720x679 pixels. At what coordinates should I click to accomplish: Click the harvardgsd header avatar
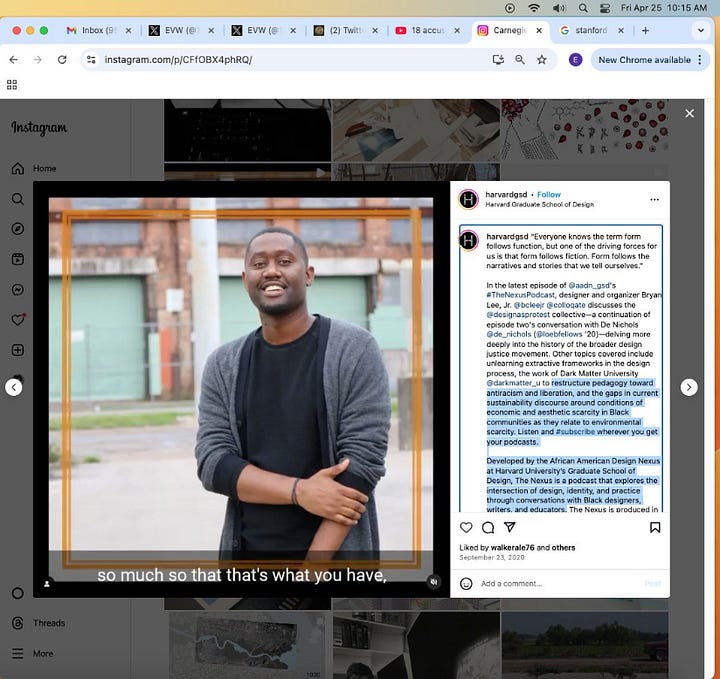pos(468,200)
